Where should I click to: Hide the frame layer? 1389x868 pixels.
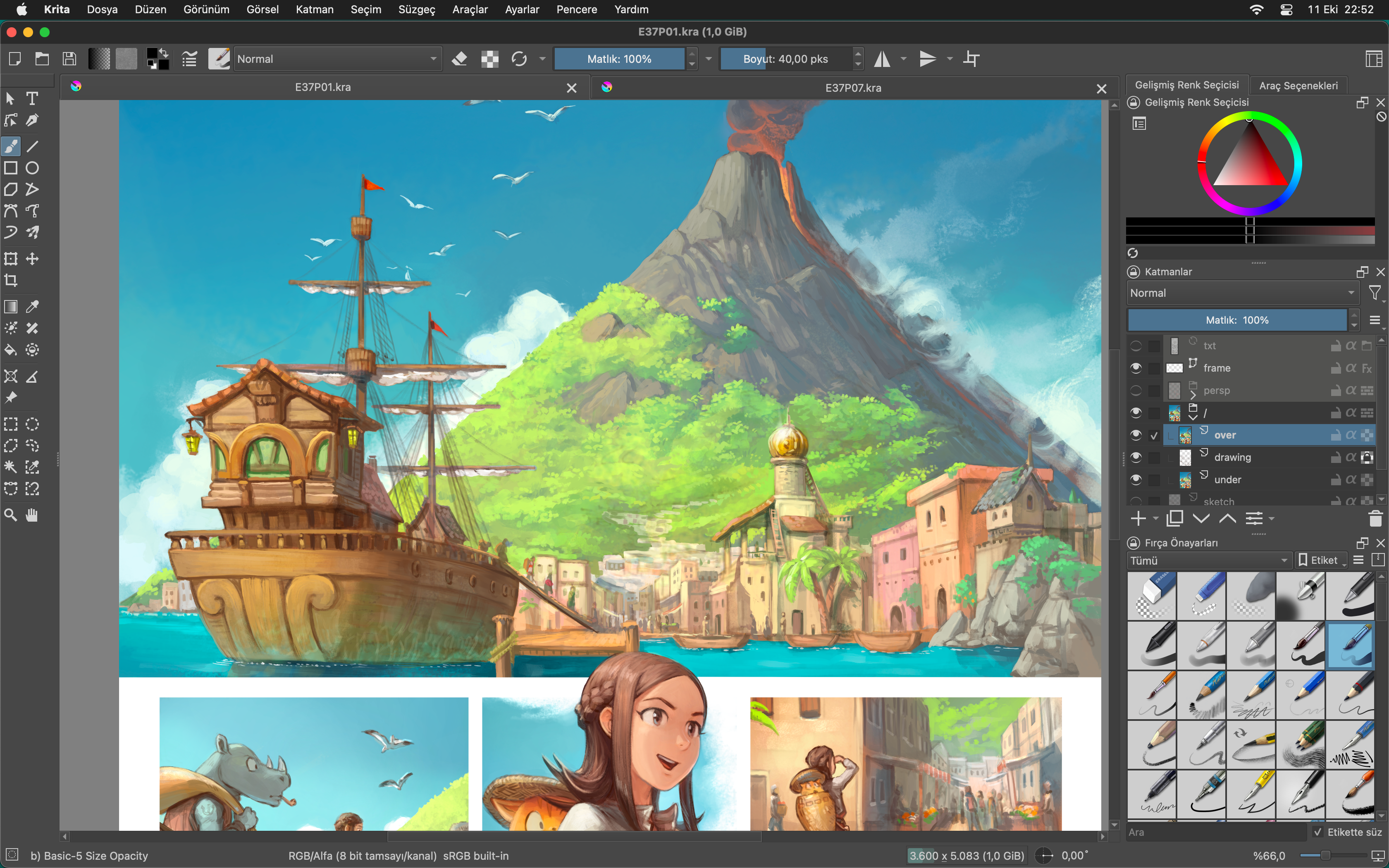tap(1136, 368)
